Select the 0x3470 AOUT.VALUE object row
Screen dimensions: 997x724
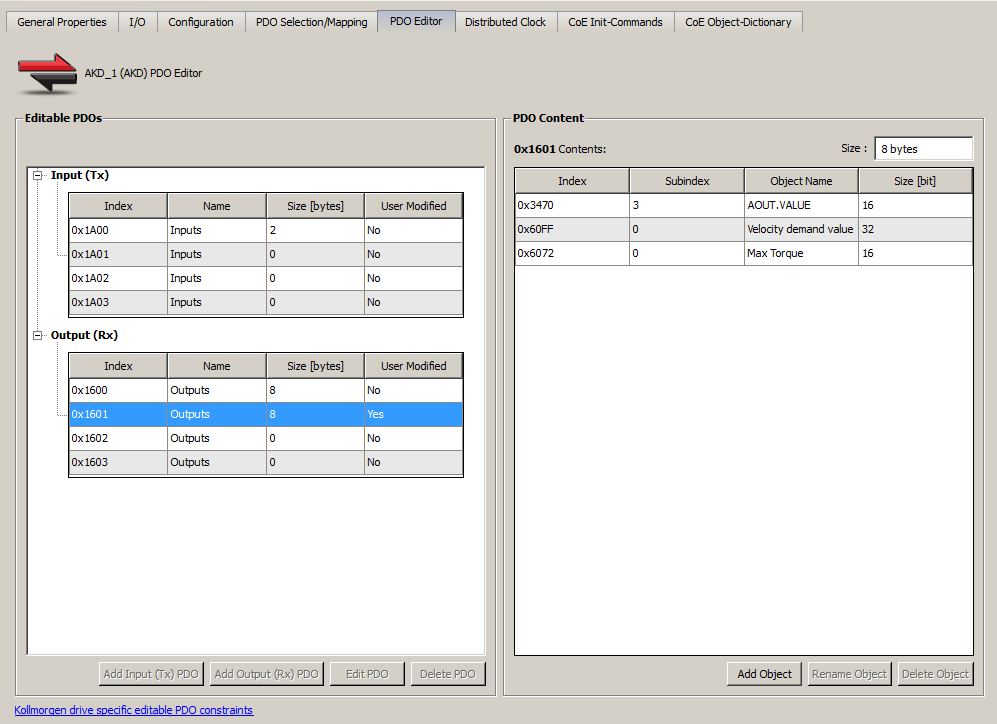743,205
